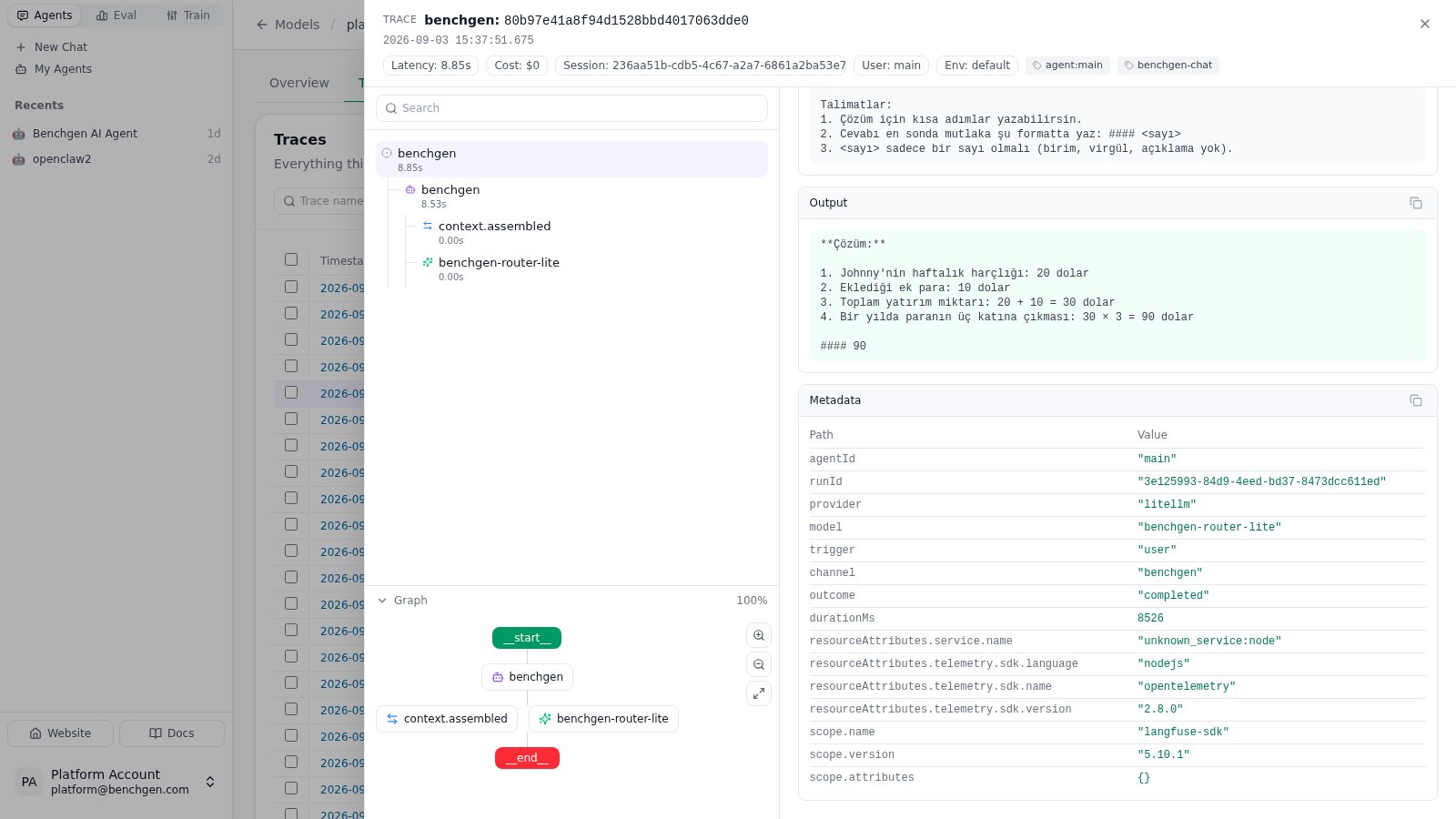Click the runId value in Metadata

(1261, 482)
